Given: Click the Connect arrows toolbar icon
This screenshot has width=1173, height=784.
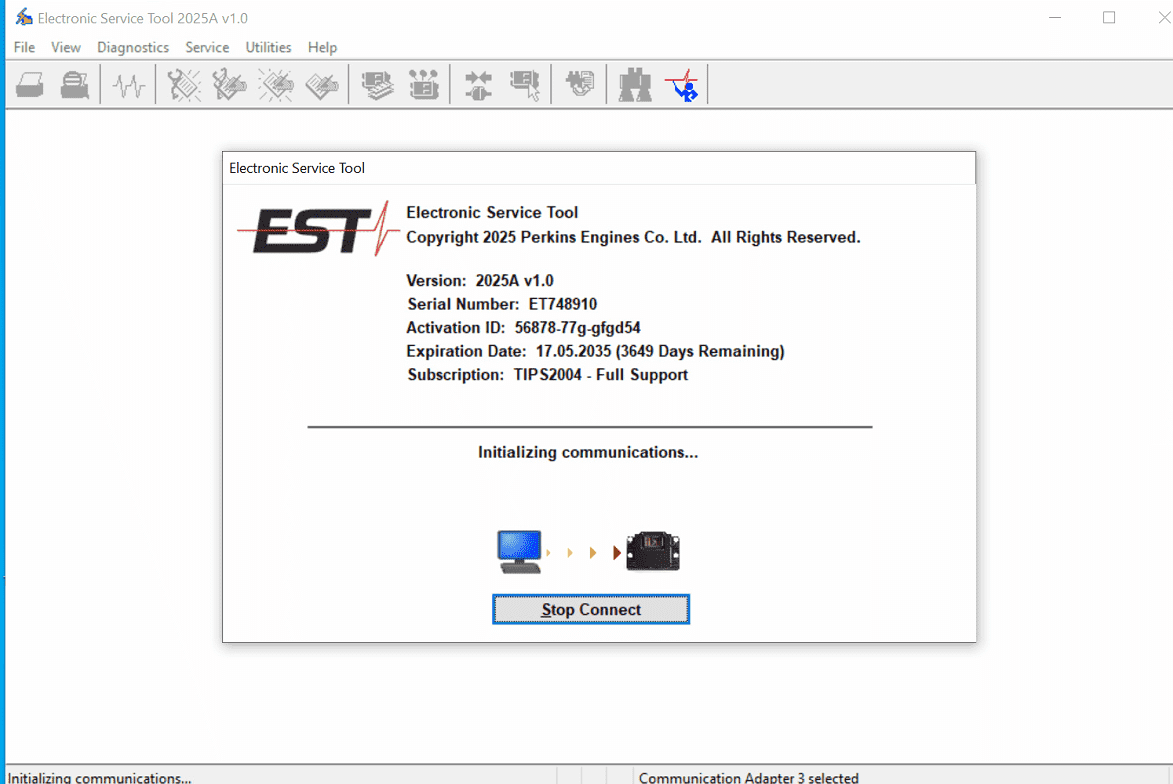Looking at the screenshot, I should pyautogui.click(x=478, y=85).
